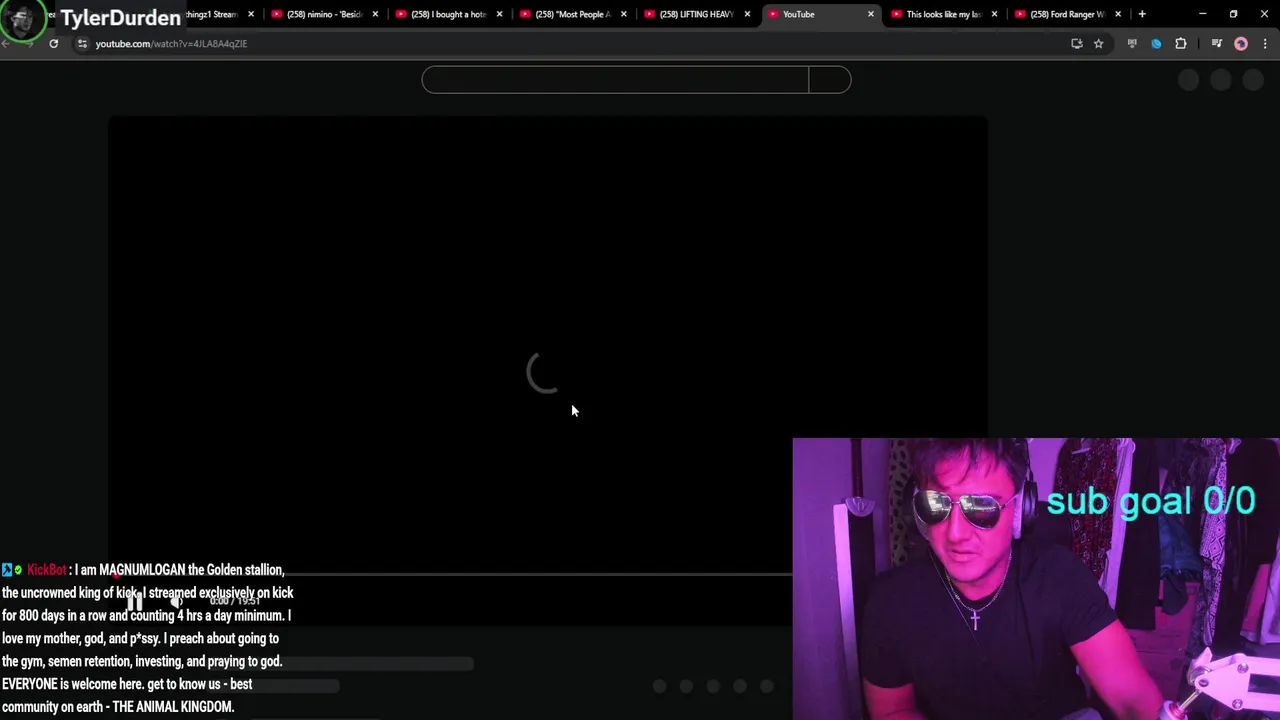The height and width of the screenshot is (720, 1280).
Task: Open the Extensions puzzle-piece menu
Action: (x=1181, y=44)
